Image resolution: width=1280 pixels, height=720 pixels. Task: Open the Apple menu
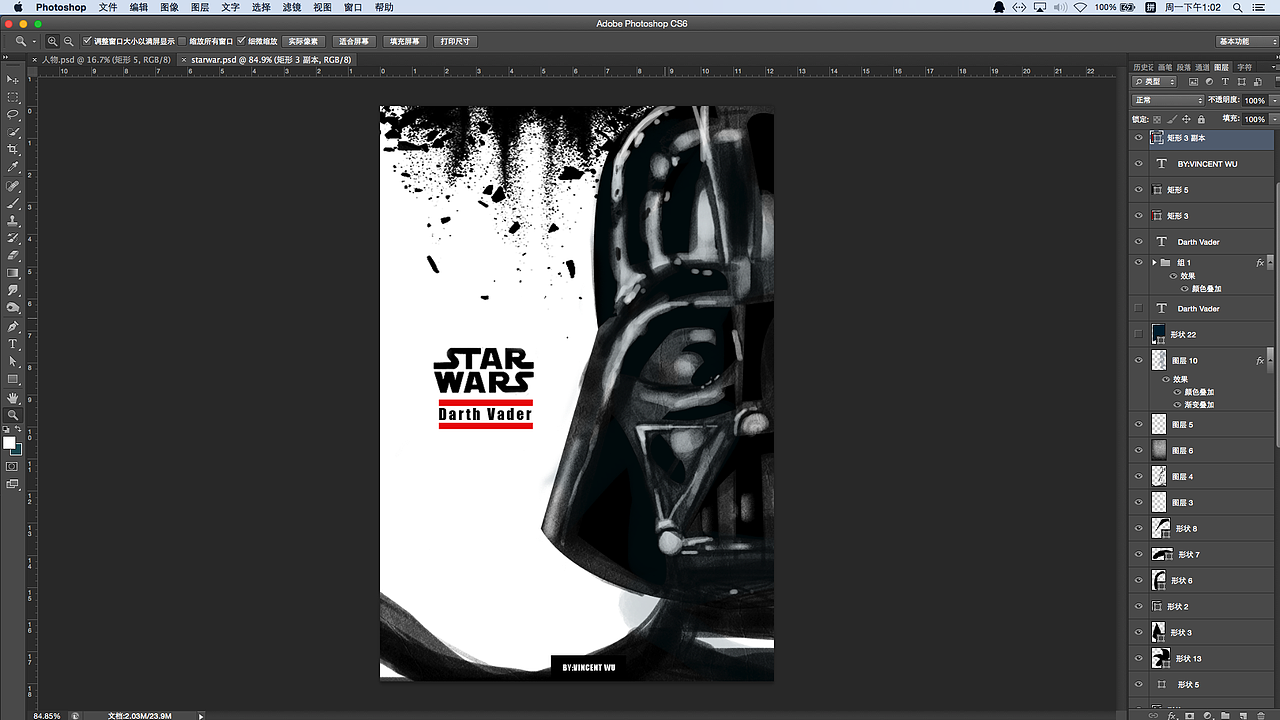[17, 7]
